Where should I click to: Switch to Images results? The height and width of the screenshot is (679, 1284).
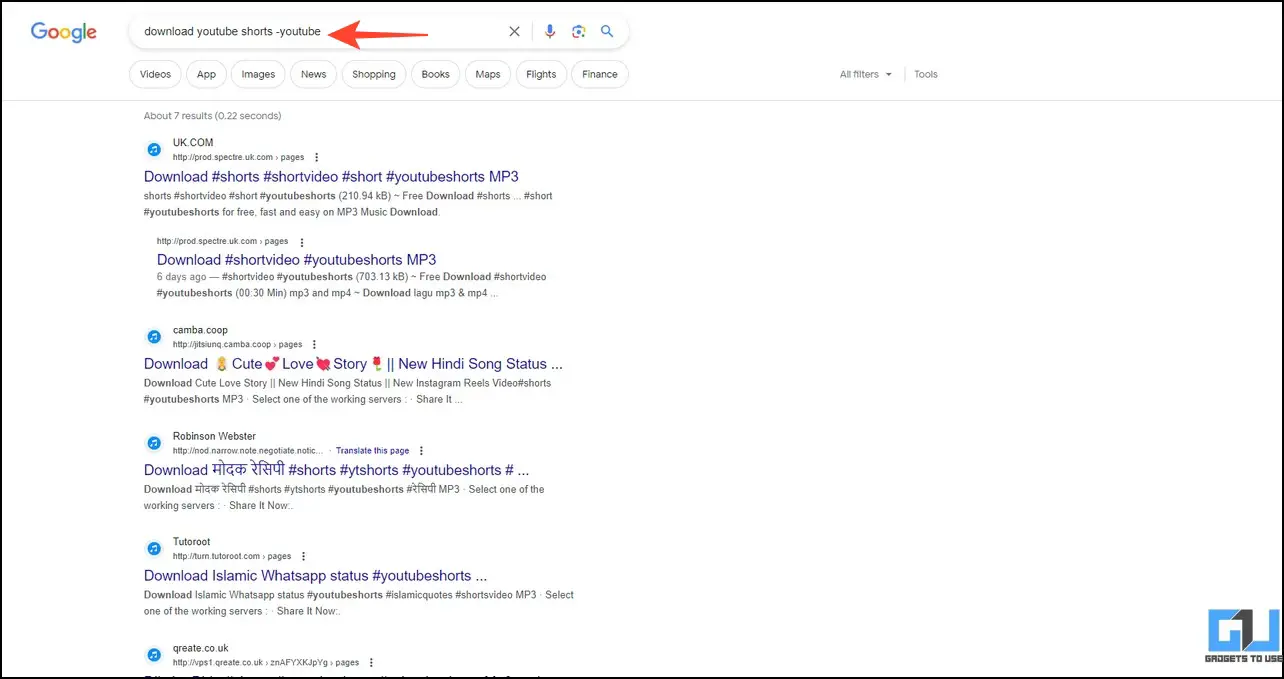tap(258, 74)
